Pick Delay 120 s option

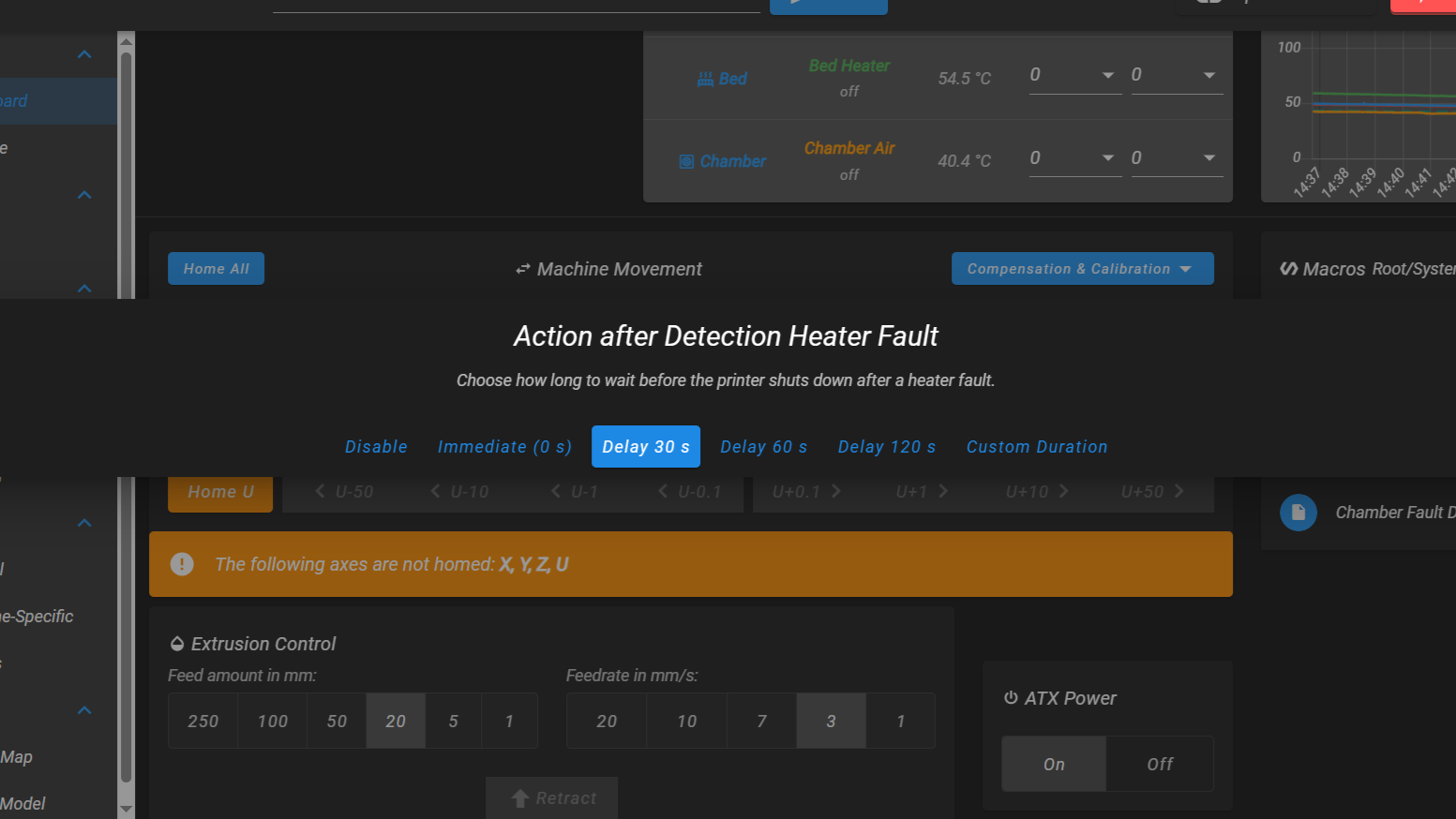coord(887,447)
